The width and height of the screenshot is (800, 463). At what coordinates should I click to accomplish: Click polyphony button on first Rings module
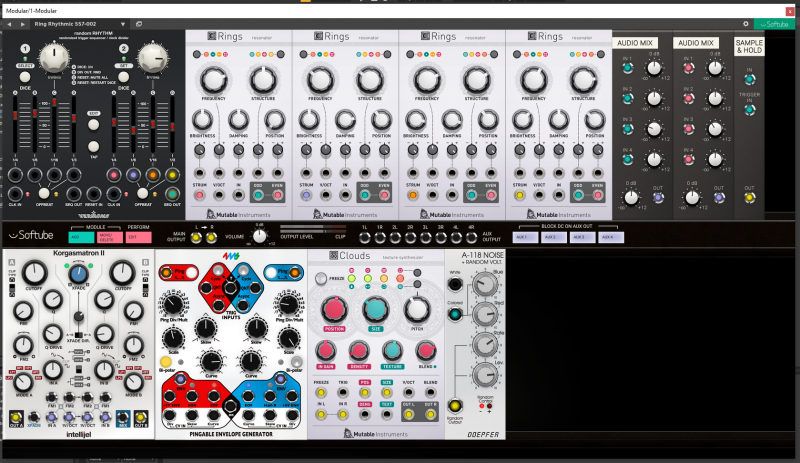[x=197, y=54]
